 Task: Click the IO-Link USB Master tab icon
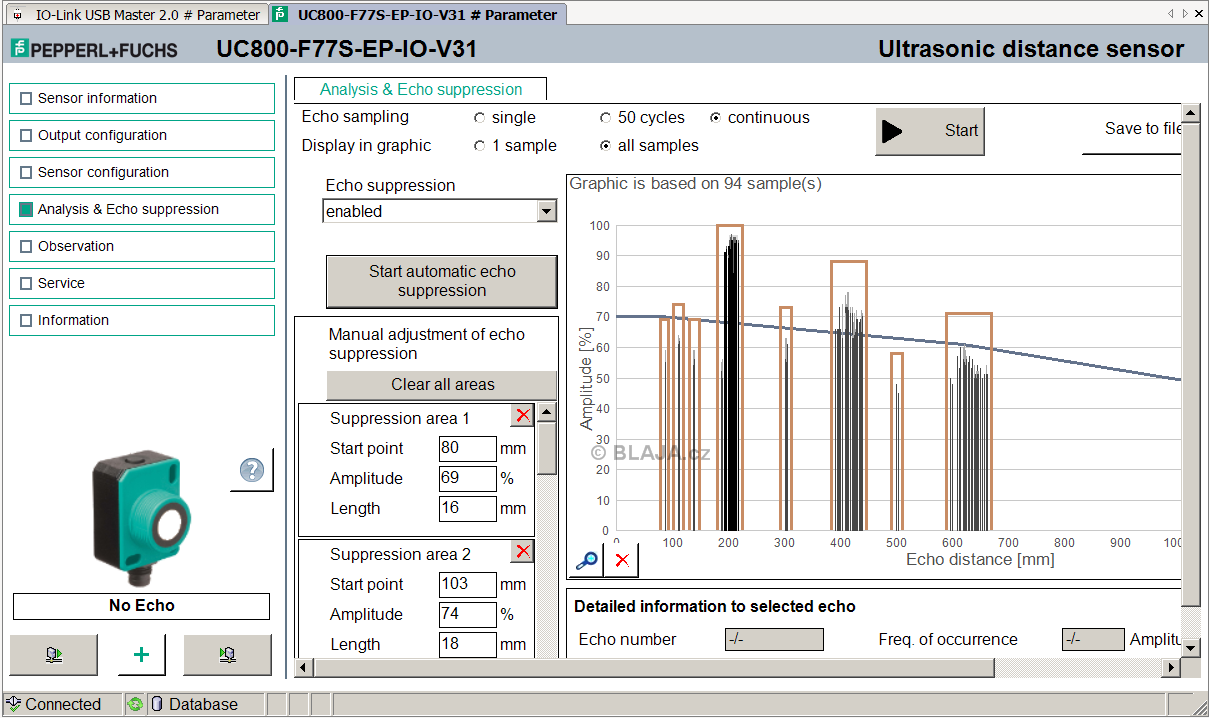click(17, 15)
